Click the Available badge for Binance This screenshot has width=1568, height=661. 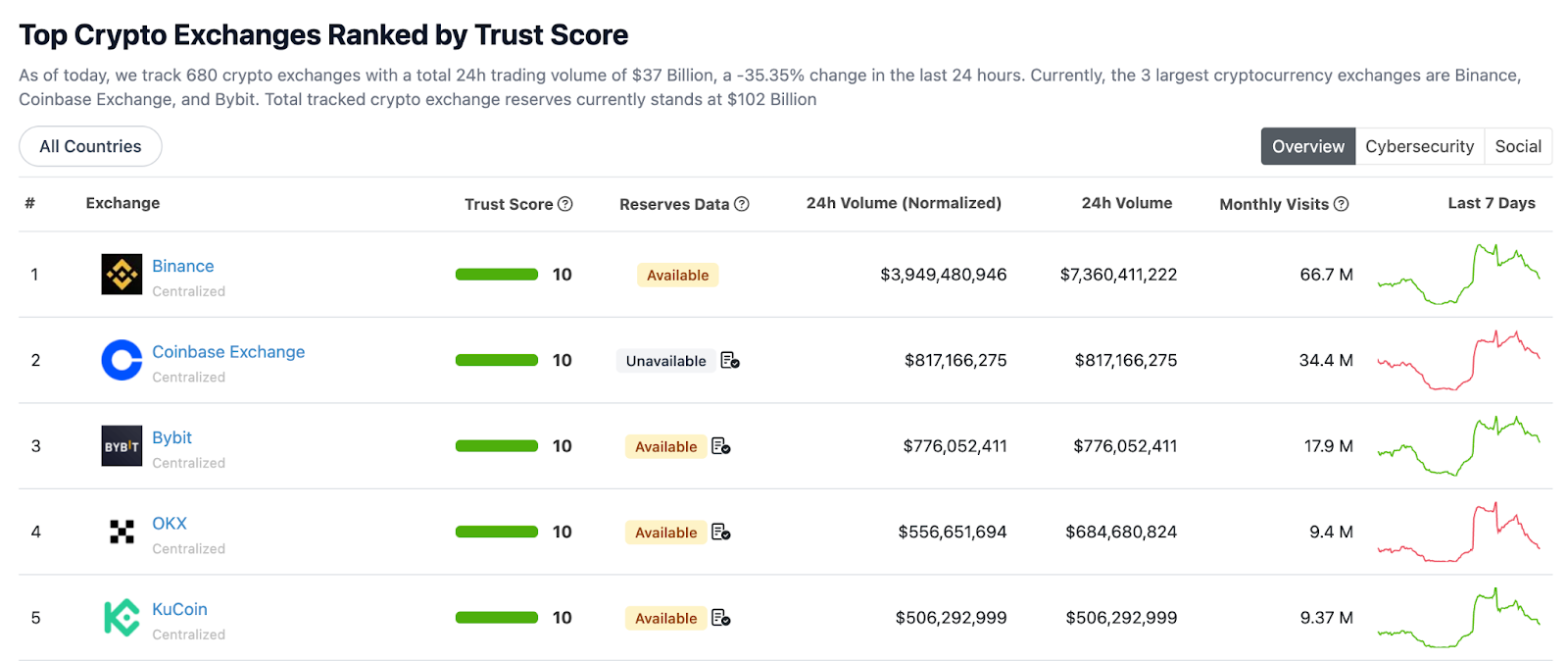tap(677, 276)
